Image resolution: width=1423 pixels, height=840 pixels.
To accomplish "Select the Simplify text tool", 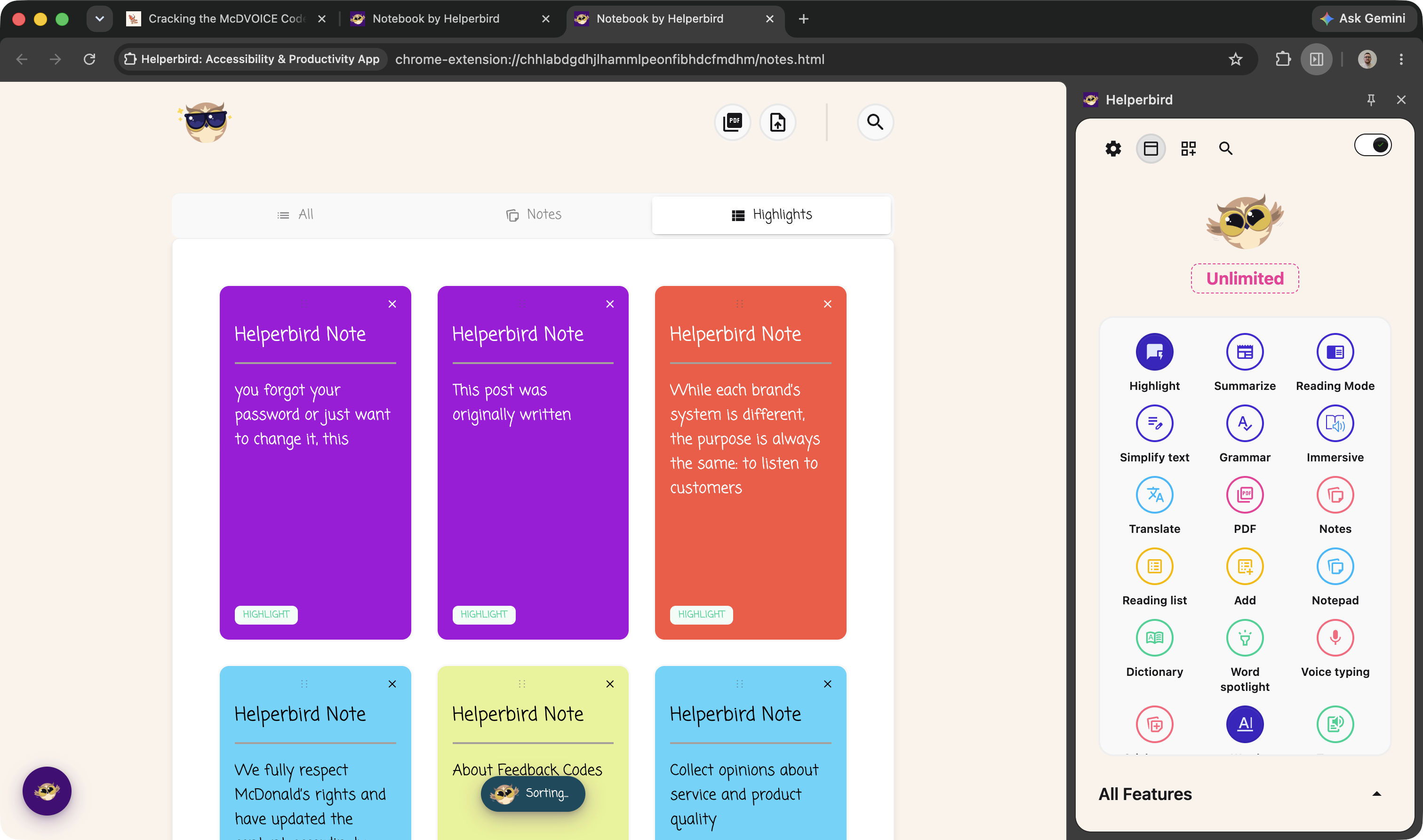I will pos(1154,423).
